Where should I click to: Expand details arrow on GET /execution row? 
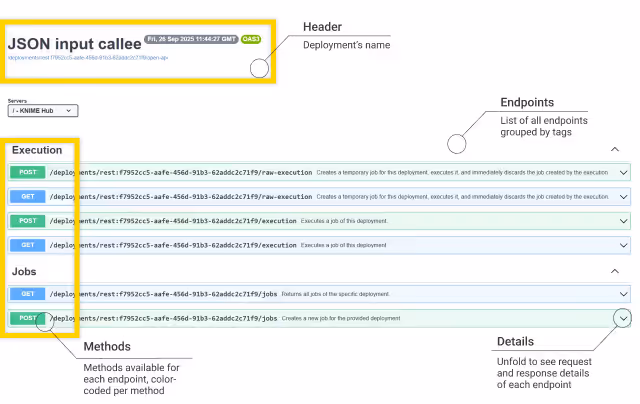[623, 245]
